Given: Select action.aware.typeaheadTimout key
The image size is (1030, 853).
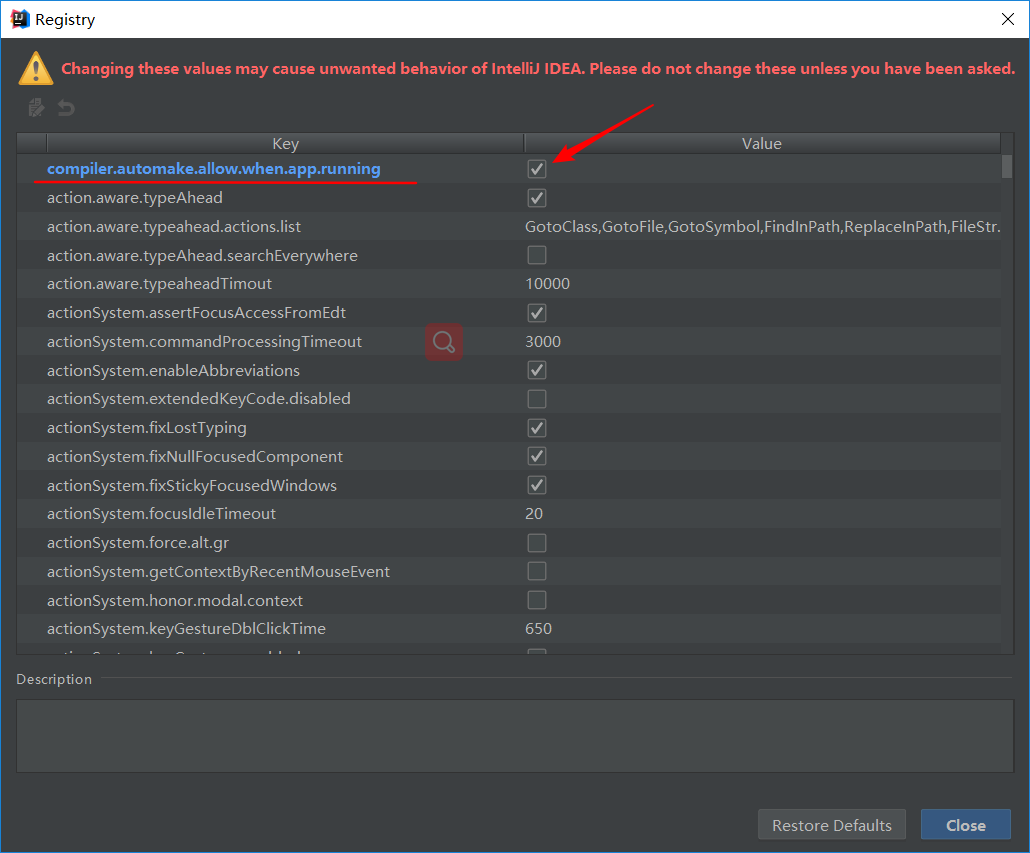Looking at the screenshot, I should click(x=160, y=284).
